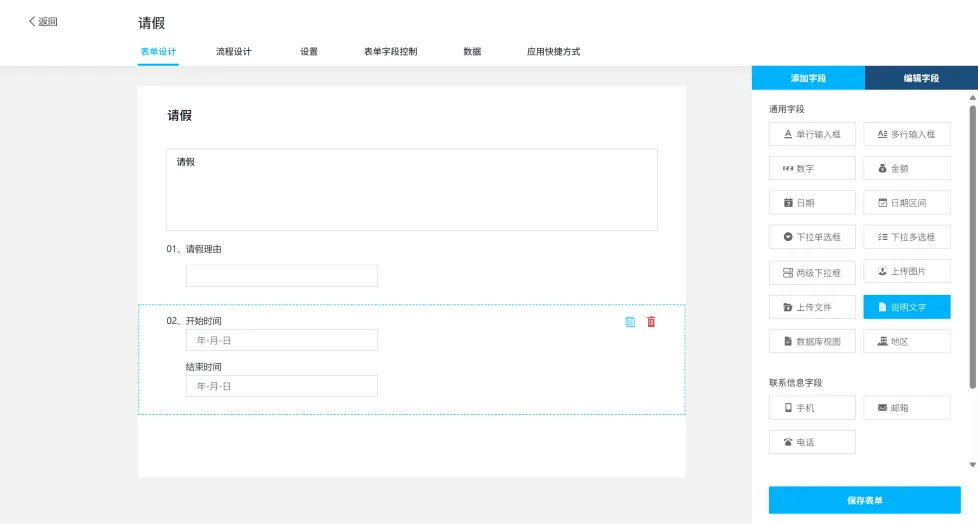Click the 请假理由 text input box
The width and height of the screenshot is (978, 524).
click(x=282, y=276)
